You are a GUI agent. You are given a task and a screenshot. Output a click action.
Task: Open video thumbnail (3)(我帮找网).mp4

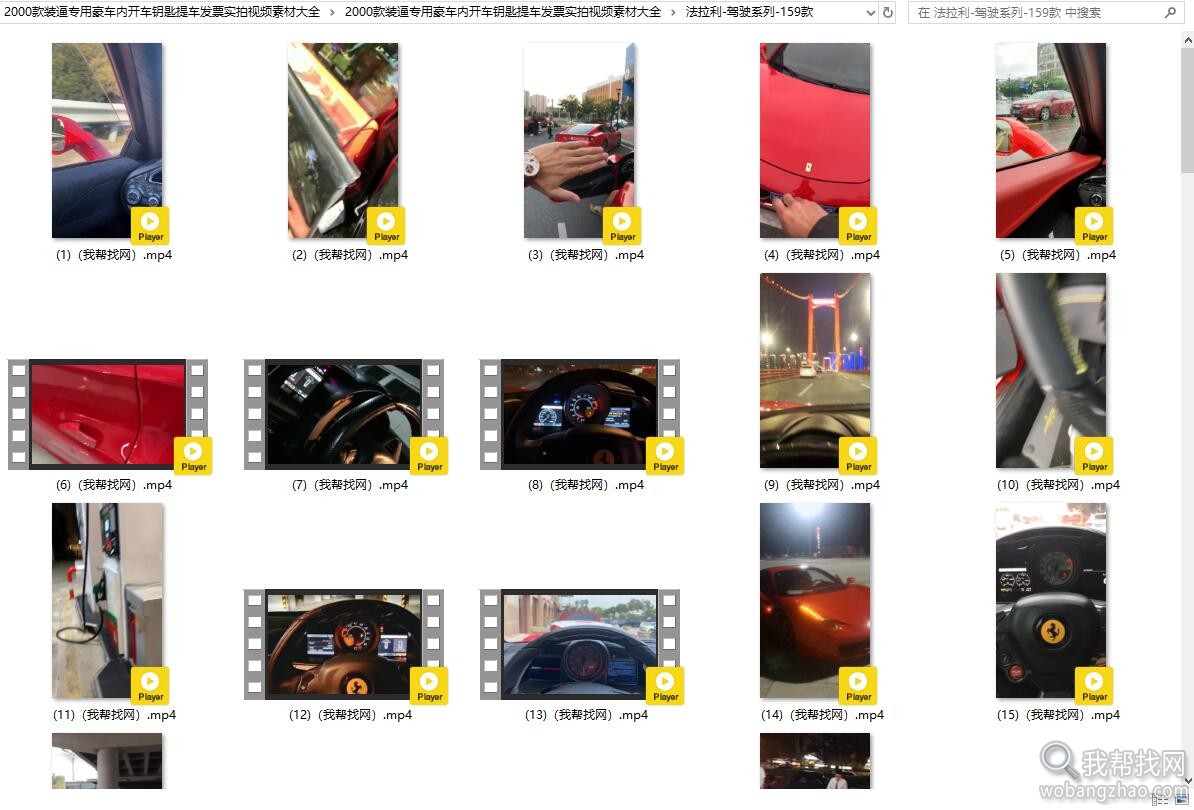[579, 140]
